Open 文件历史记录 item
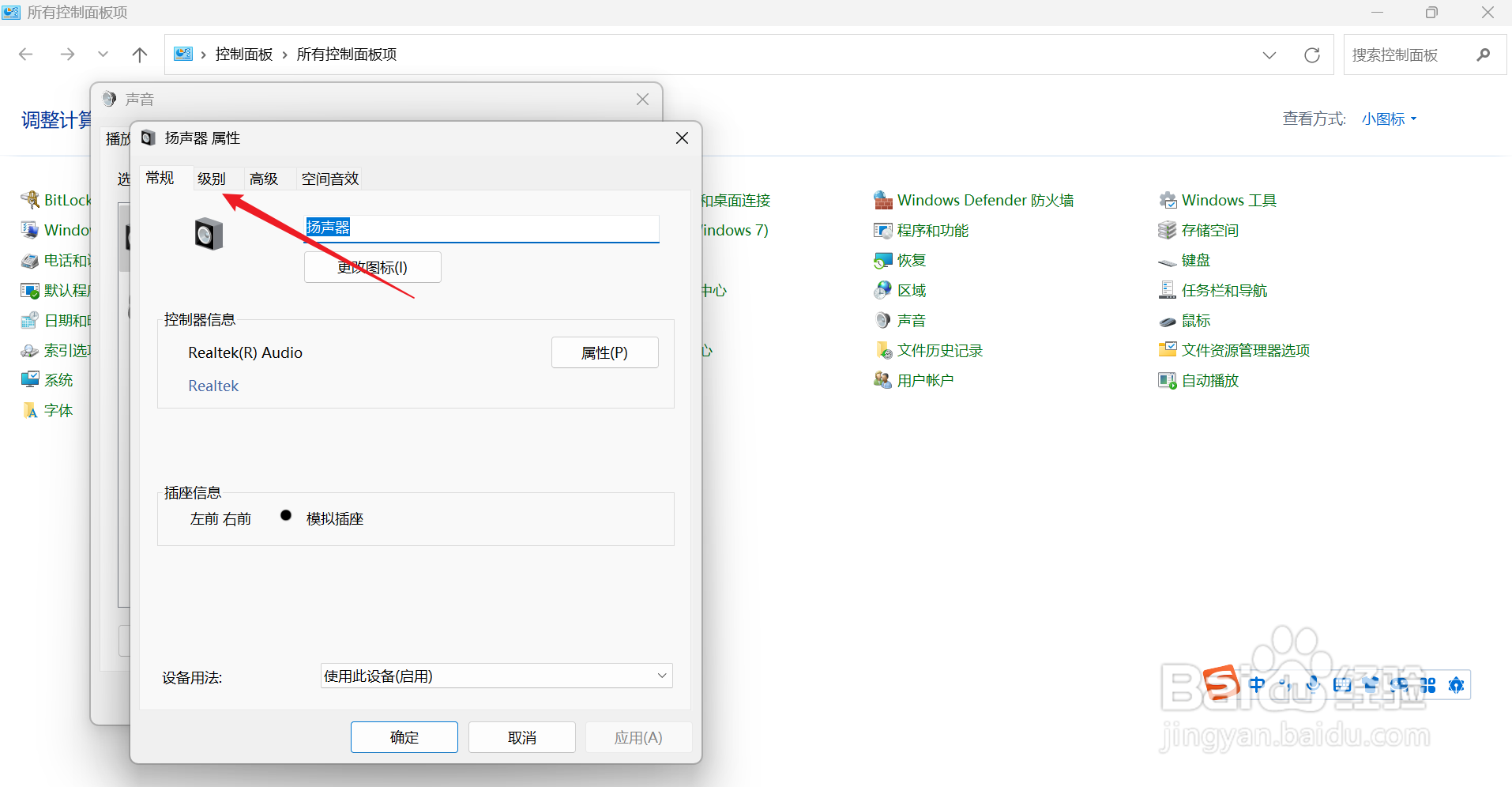1512x787 pixels. tap(928, 351)
